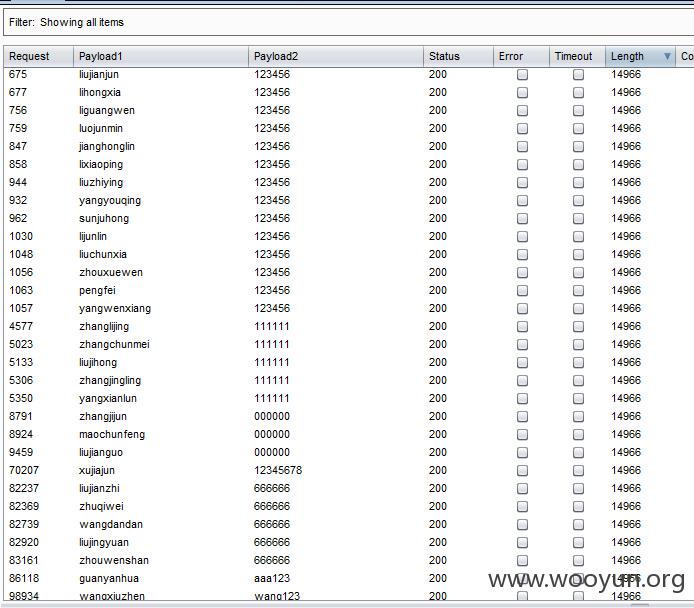This screenshot has height=608, width=694.
Task: Sort by the Error column header
Action: click(x=521, y=56)
